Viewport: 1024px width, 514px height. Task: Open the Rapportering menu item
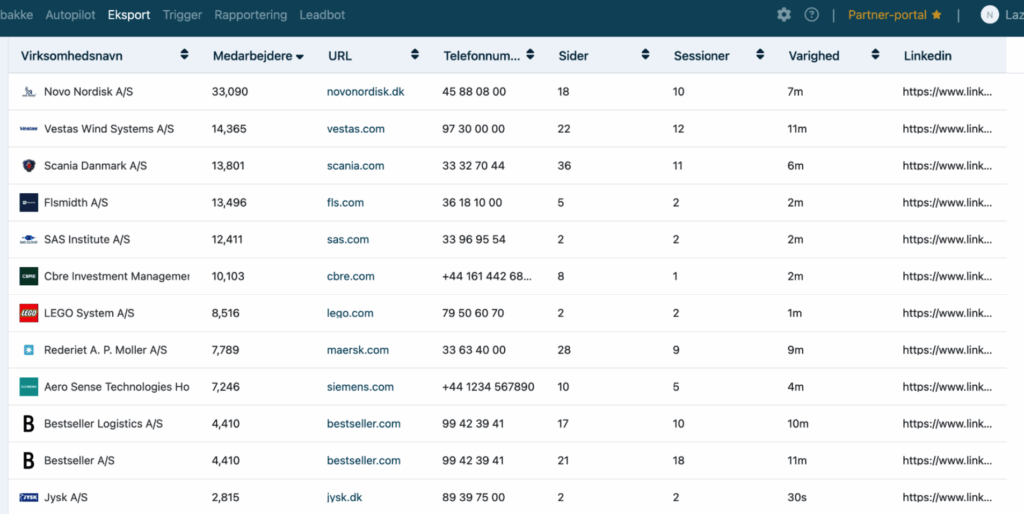pos(250,15)
